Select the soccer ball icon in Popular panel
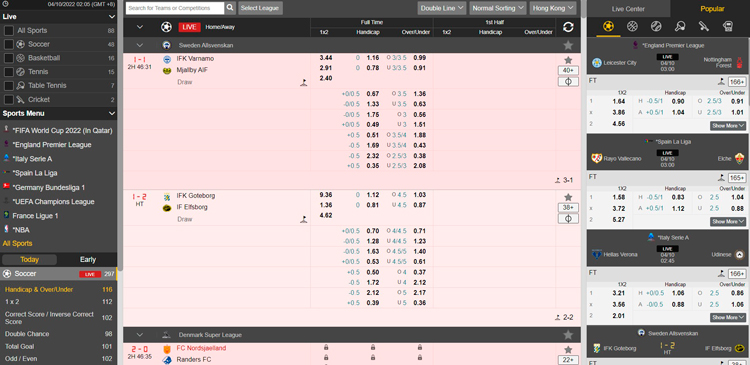Screen dimensions: 750x365 608,26
